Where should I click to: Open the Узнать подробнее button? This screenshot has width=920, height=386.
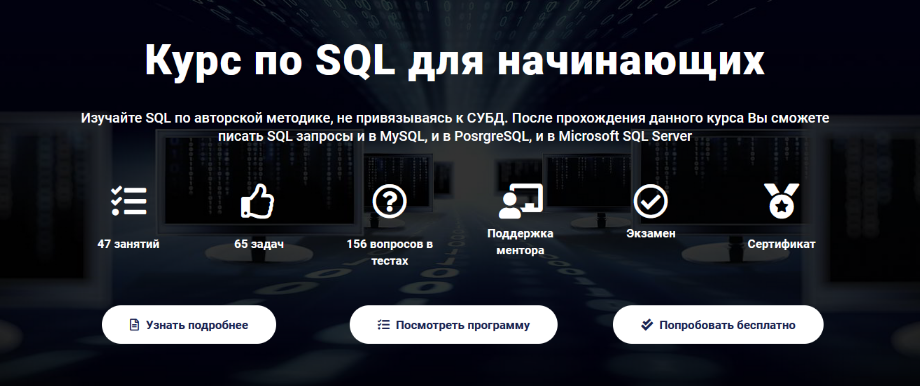[189, 324]
